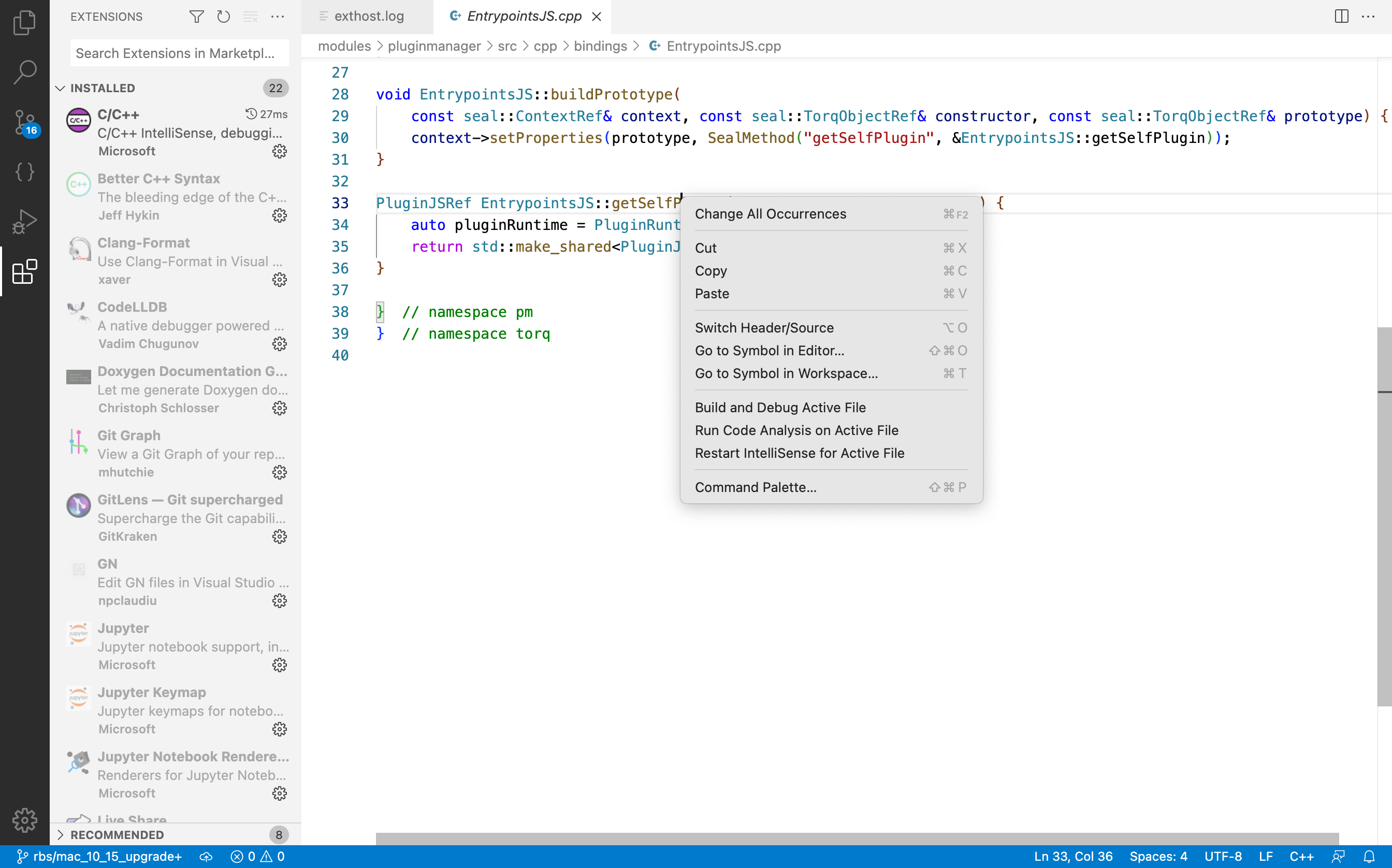Switch to the exthost.log tab
The image size is (1392, 868).
coord(369,17)
